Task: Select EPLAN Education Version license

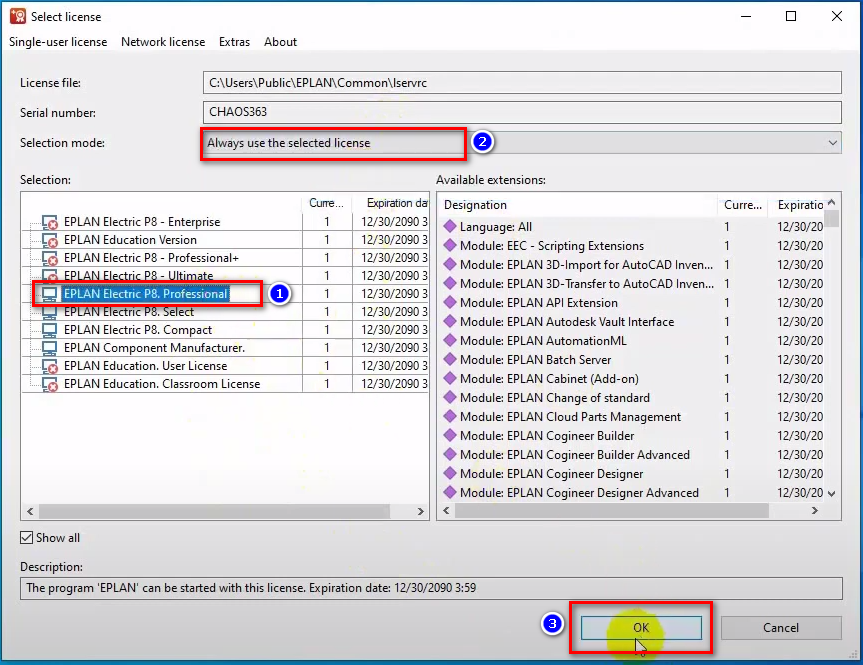Action: click(130, 240)
